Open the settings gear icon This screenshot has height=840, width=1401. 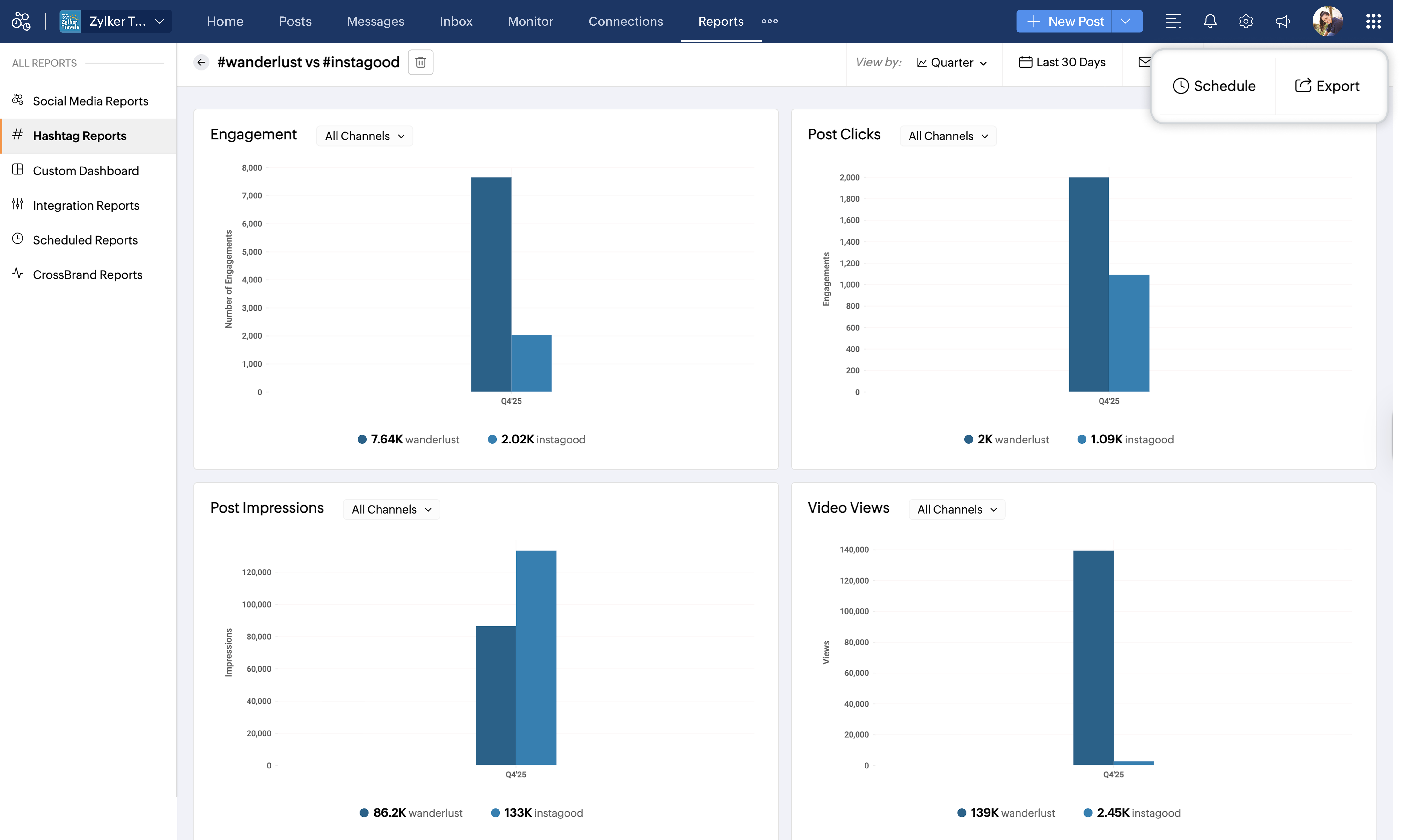pyautogui.click(x=1245, y=22)
